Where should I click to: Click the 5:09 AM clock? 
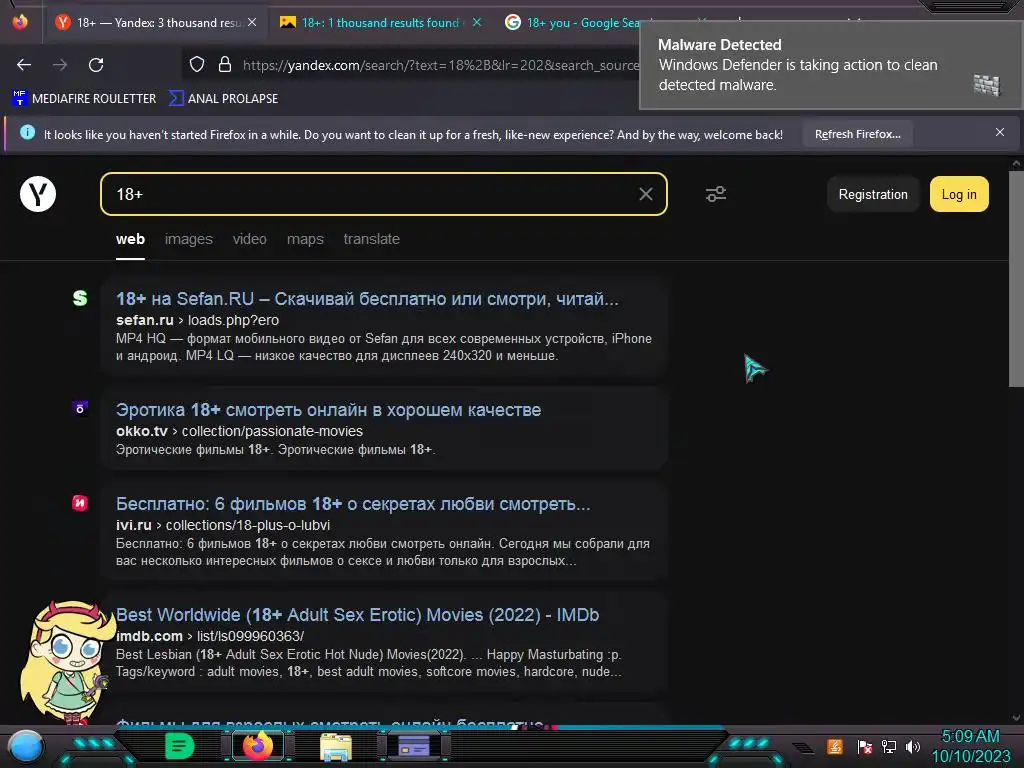970,736
